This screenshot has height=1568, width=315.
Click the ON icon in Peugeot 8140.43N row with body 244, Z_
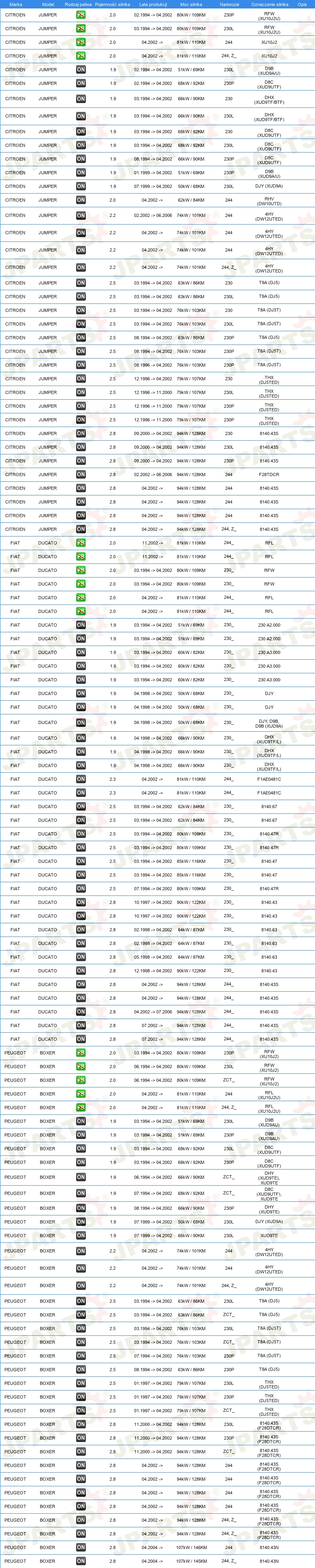81,1561
